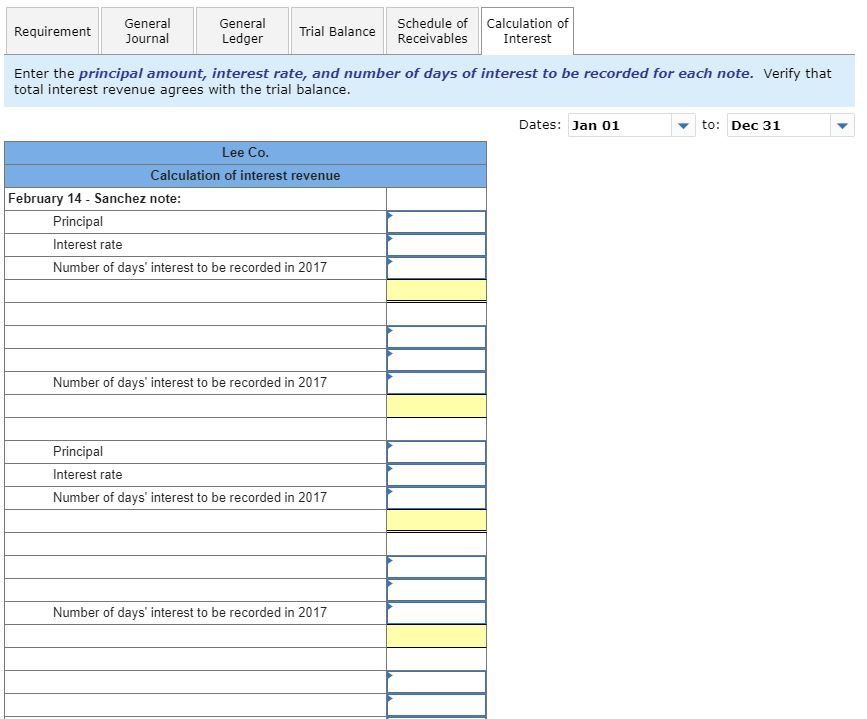Switch to the General Ledger tab
867x719 pixels.
click(x=242, y=32)
